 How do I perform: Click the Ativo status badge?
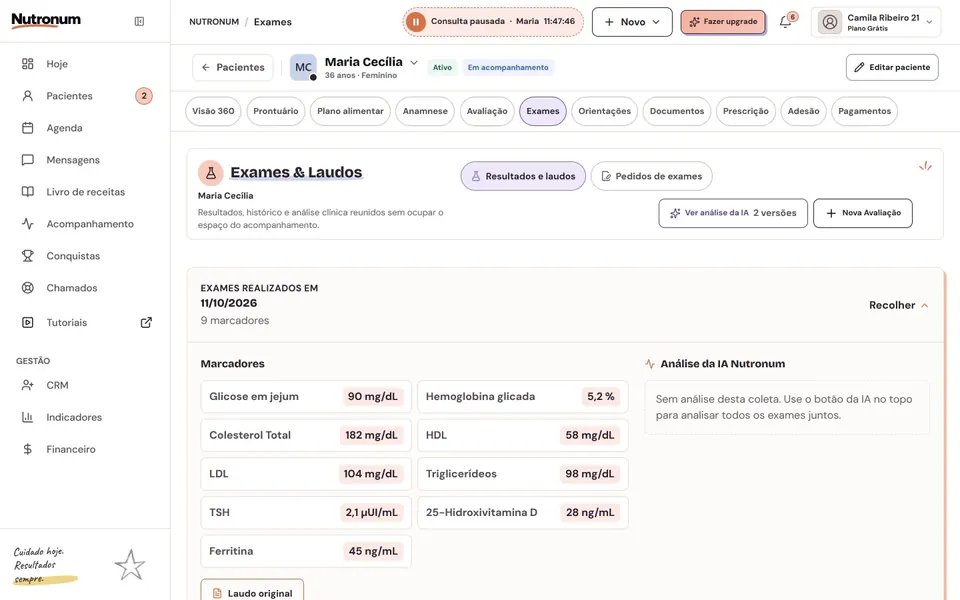(442, 67)
